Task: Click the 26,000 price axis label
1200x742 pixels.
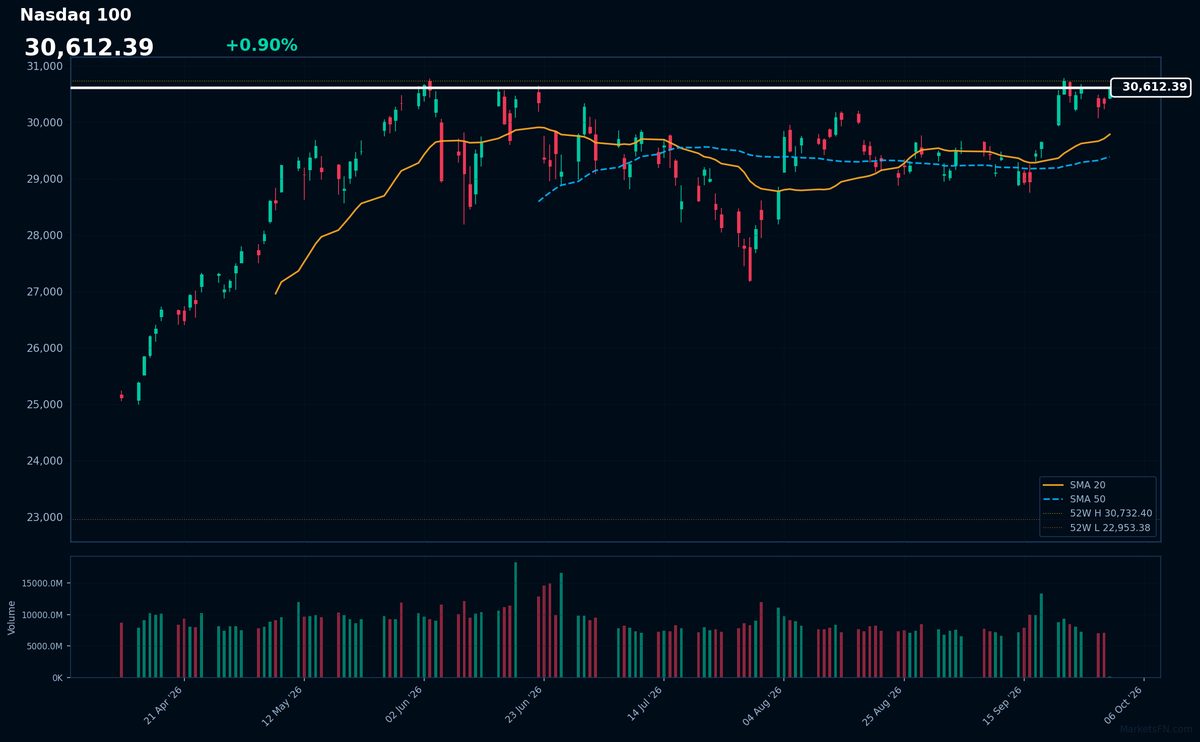Action: pos(46,348)
